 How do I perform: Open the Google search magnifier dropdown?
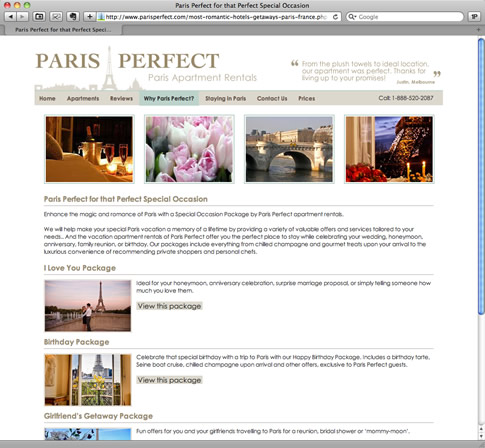(352, 17)
